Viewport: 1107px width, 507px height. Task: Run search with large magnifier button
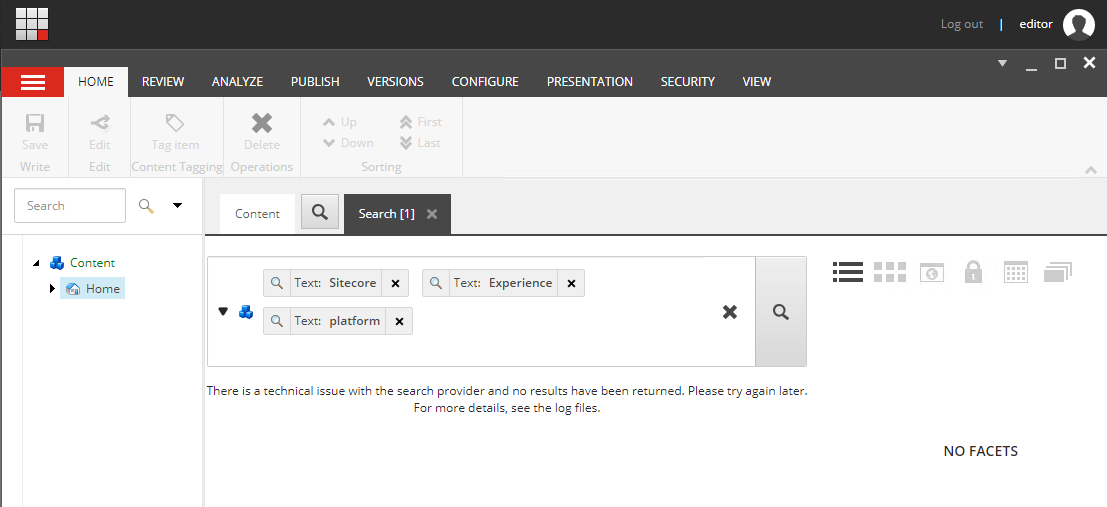tap(780, 312)
